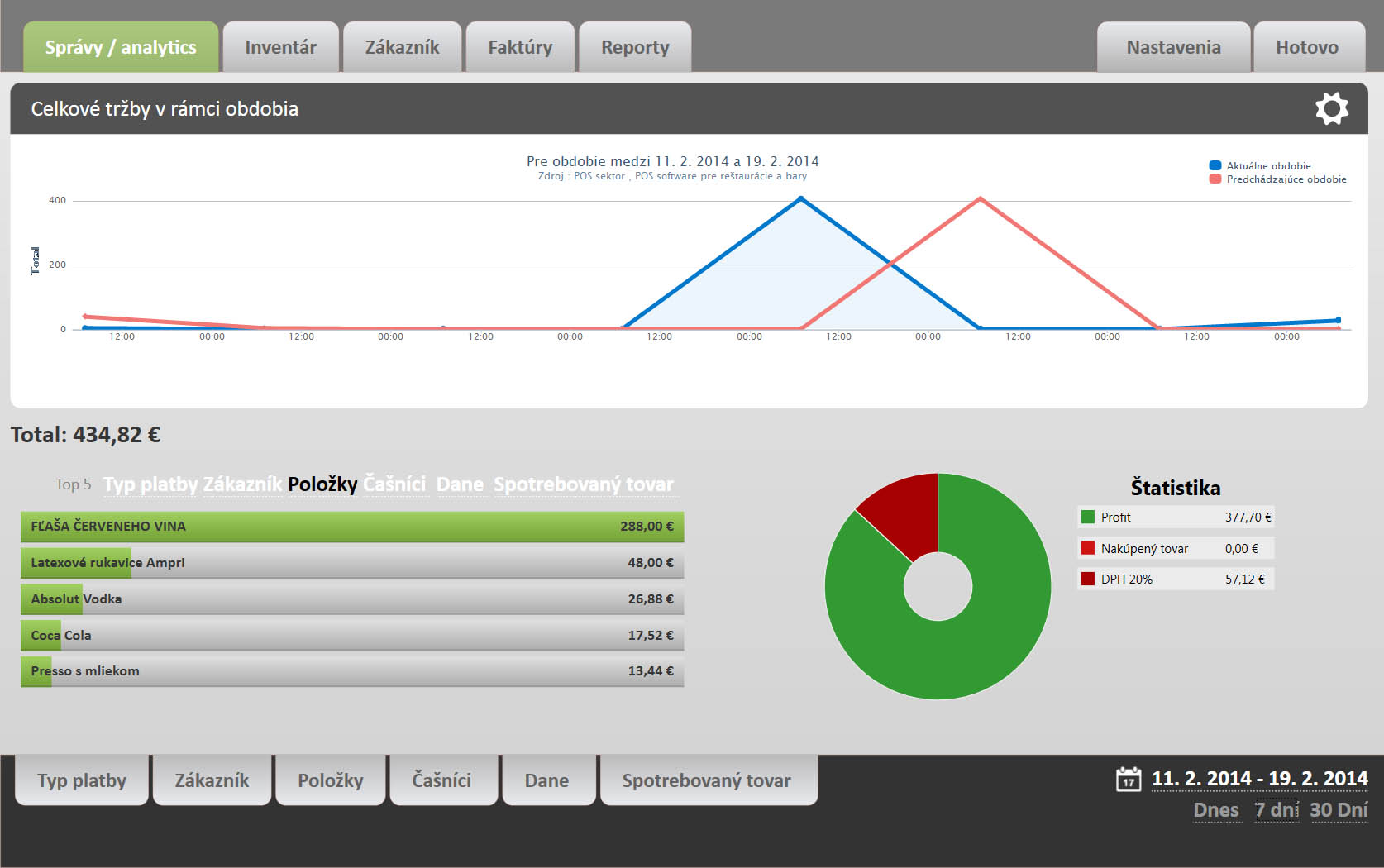Select the Presso s mliekom bar
Viewport: 1384px width, 868px height.
[x=352, y=671]
